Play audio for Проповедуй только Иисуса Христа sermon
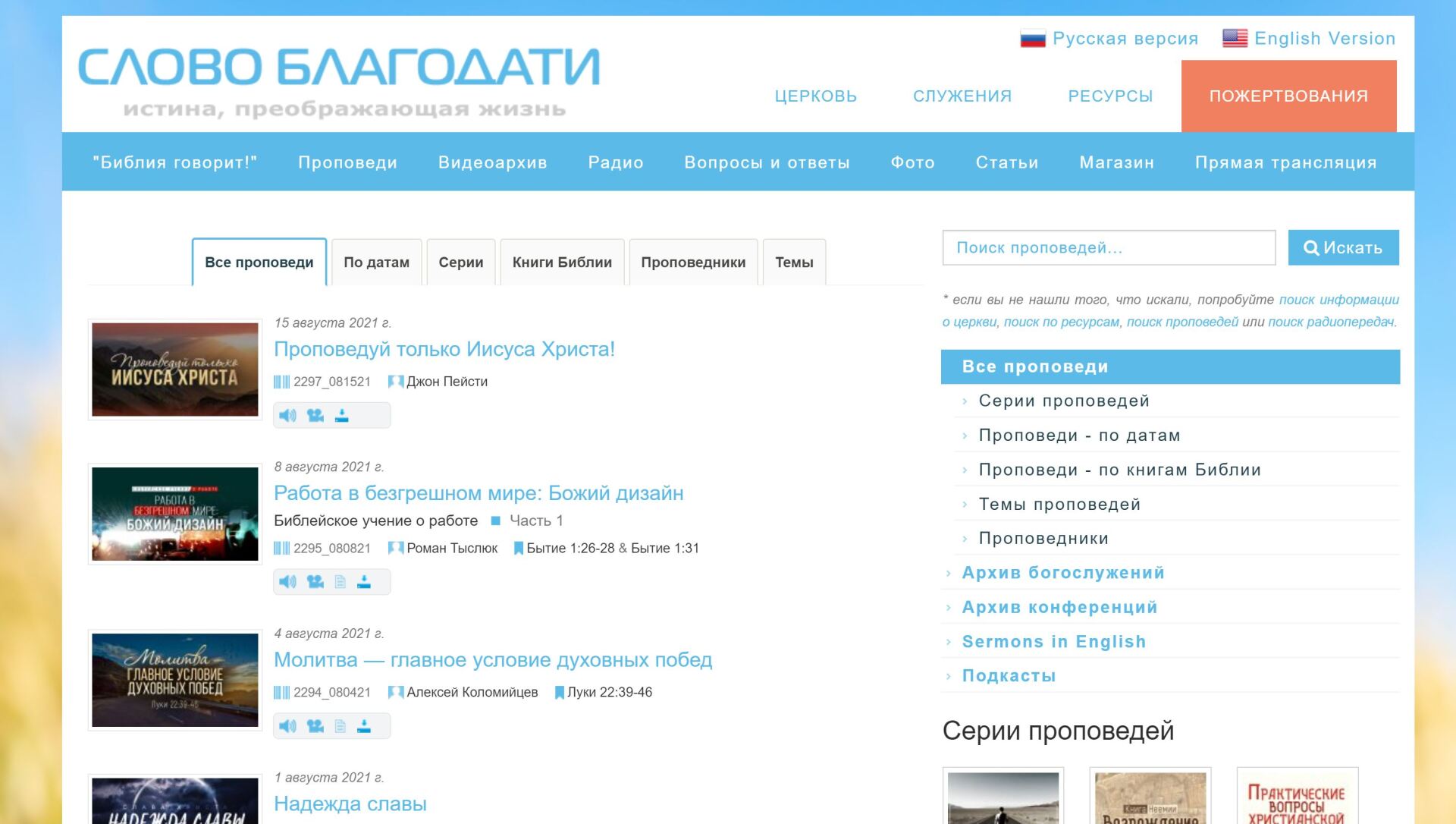Image resolution: width=1456 pixels, height=824 pixels. pos(287,416)
